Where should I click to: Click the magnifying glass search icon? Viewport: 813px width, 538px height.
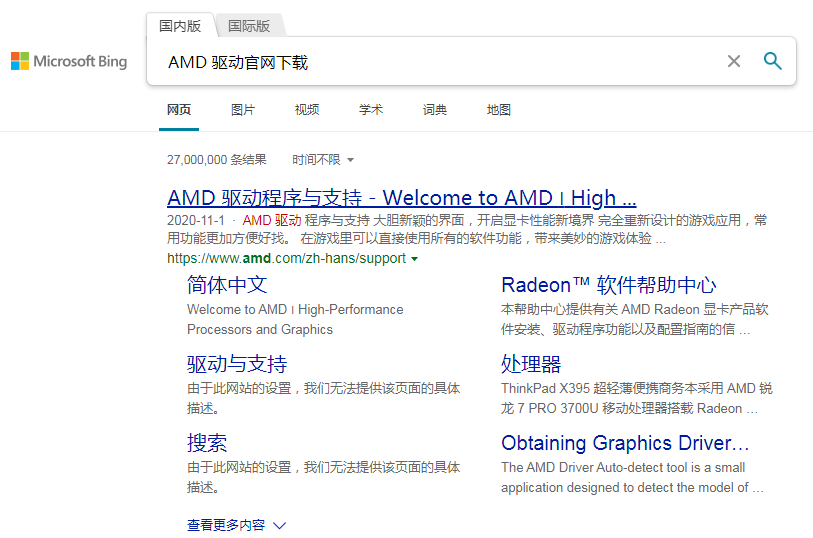coord(772,61)
